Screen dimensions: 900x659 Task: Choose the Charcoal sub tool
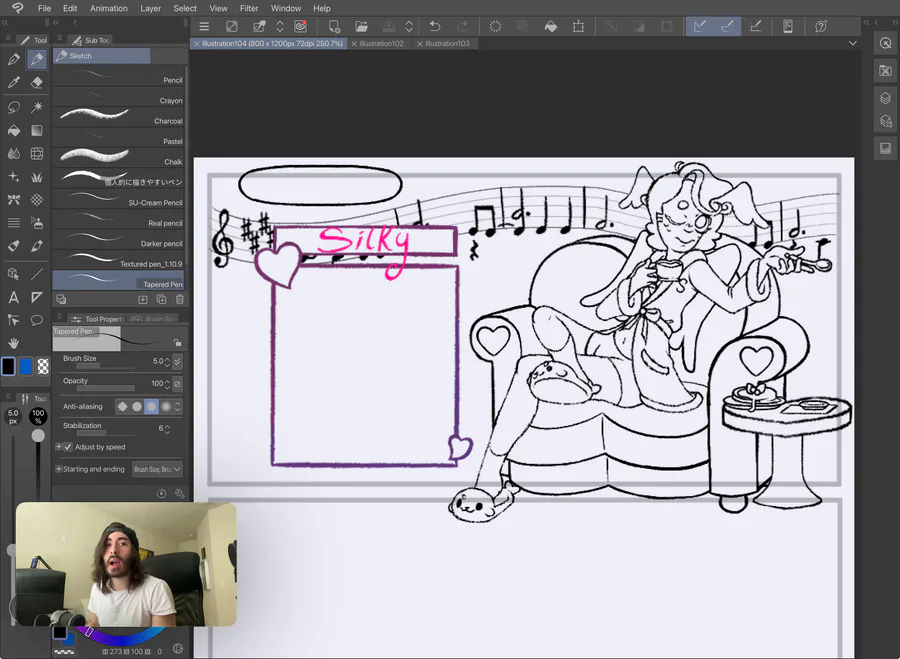tap(118, 116)
